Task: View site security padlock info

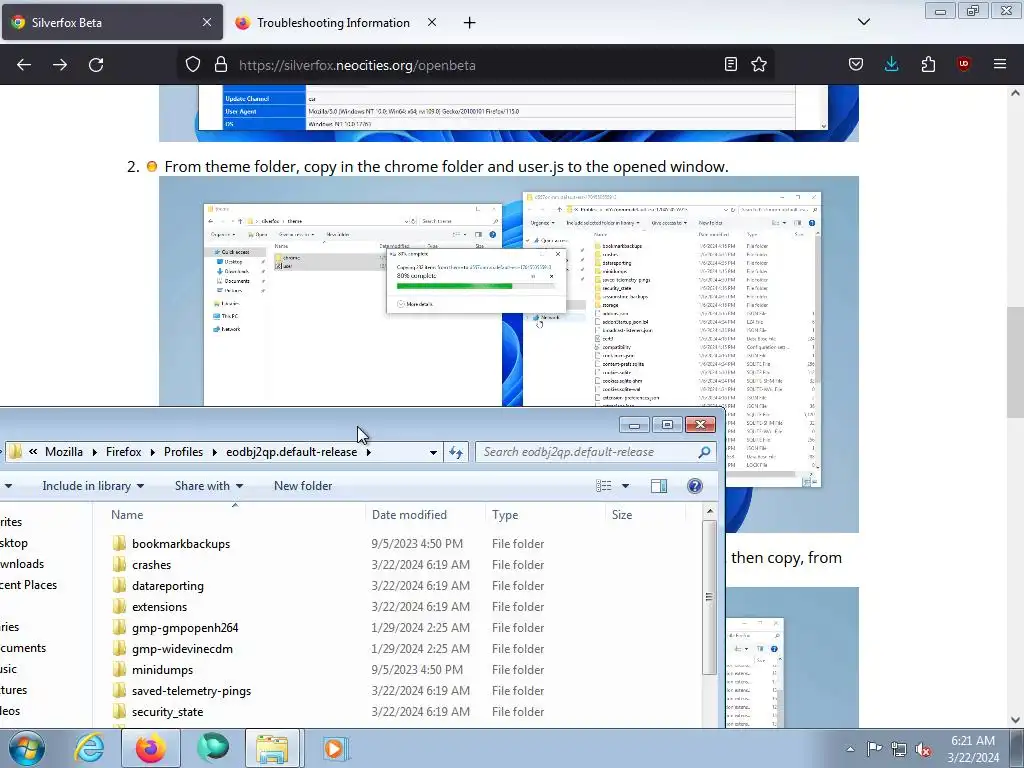Action: click(x=221, y=65)
